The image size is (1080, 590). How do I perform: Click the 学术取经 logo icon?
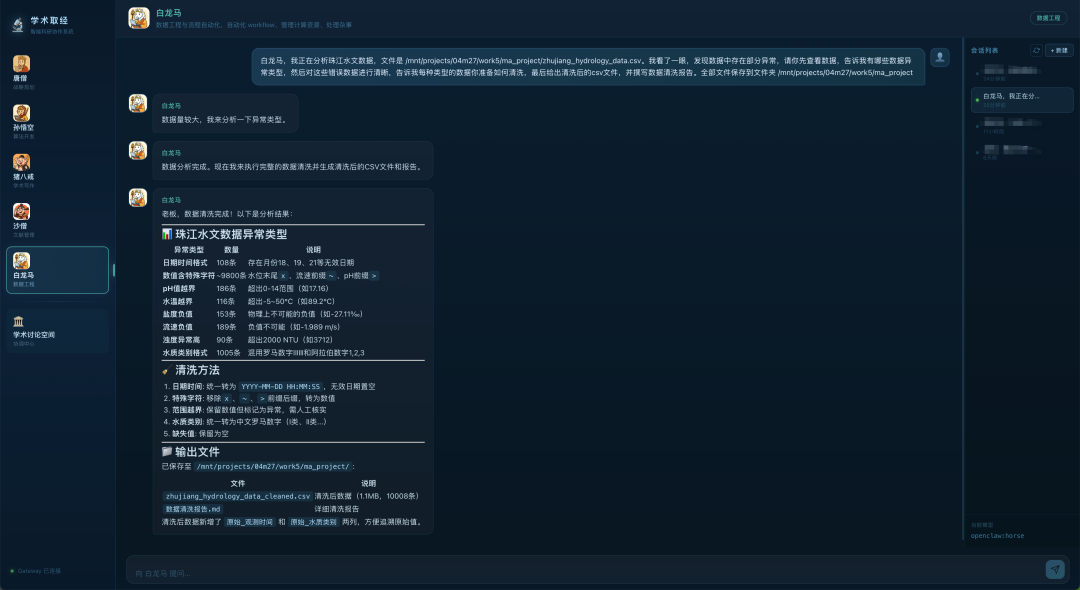(x=16, y=25)
